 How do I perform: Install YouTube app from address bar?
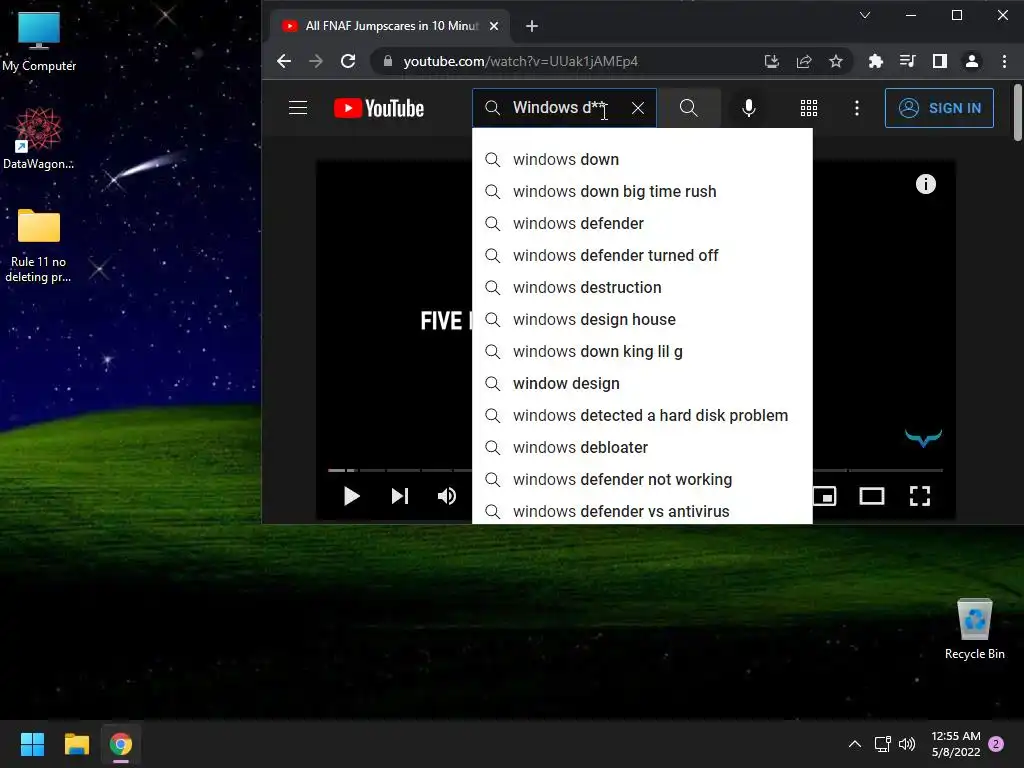coord(772,61)
